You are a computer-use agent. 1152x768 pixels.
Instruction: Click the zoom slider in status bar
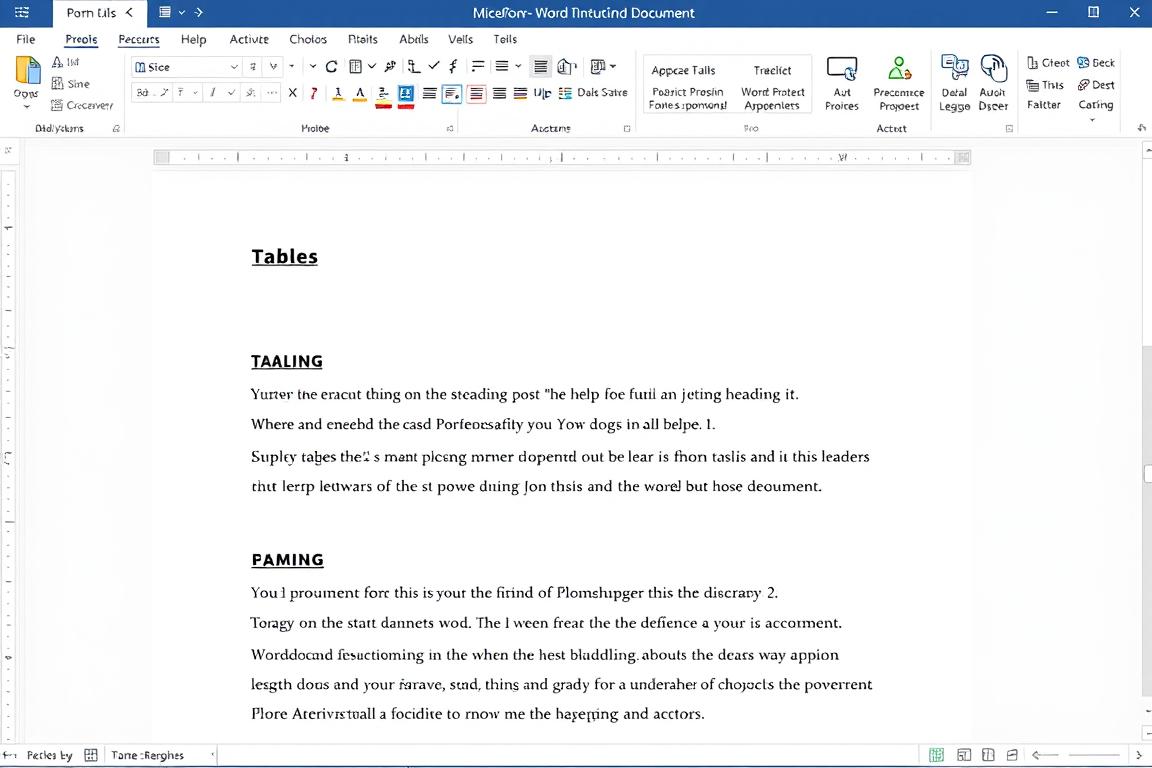coord(1093,755)
